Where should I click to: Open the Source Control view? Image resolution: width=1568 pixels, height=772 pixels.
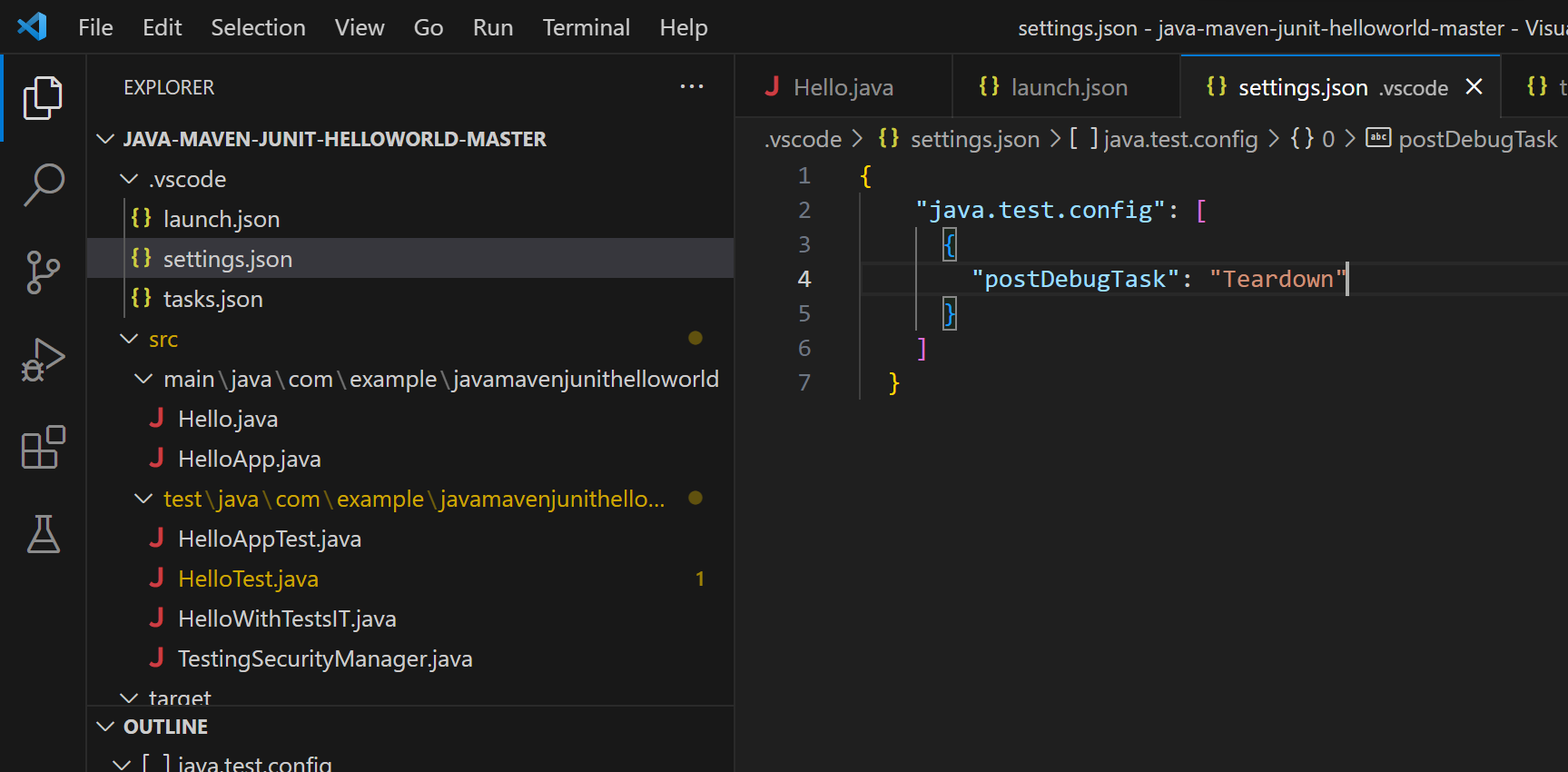43,272
